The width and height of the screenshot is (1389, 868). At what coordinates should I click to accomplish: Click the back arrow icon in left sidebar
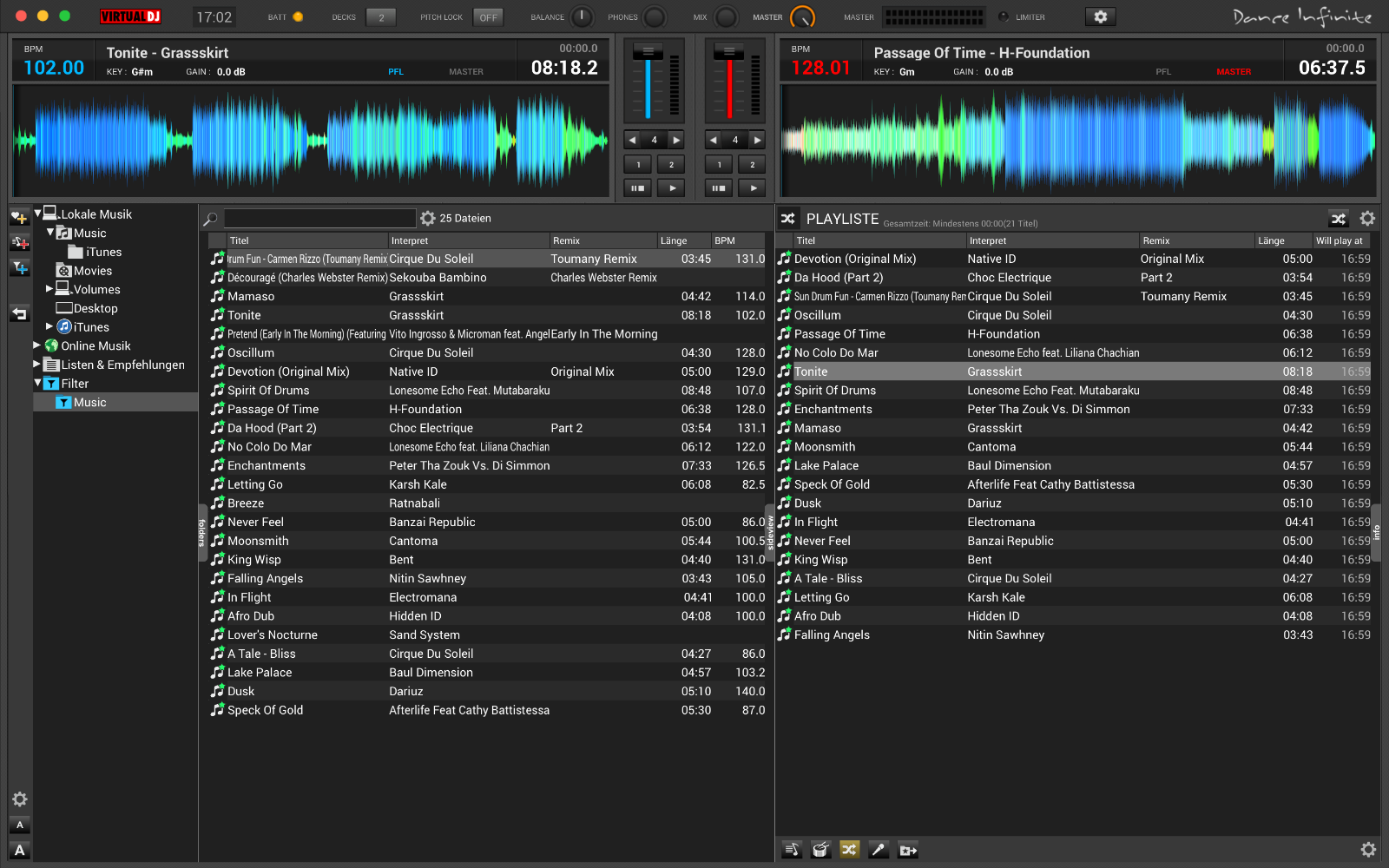pyautogui.click(x=19, y=314)
